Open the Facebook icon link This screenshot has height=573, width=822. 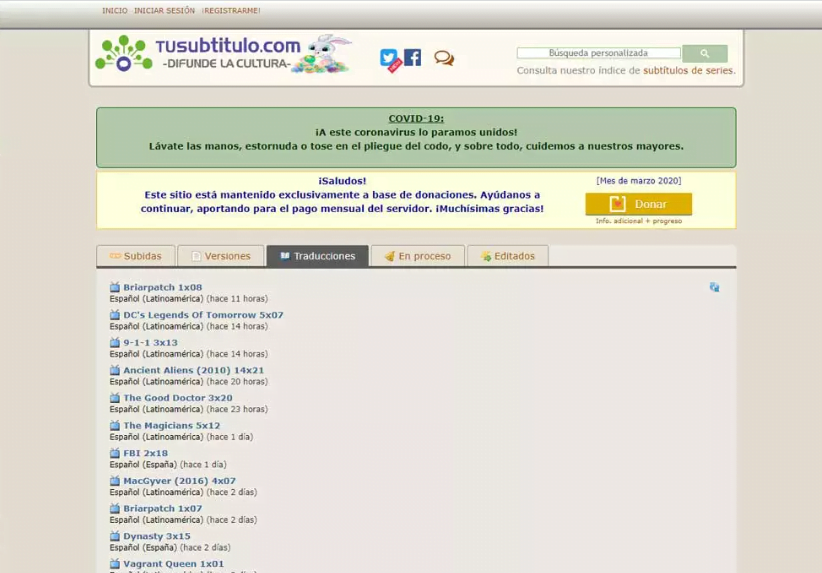(x=412, y=57)
